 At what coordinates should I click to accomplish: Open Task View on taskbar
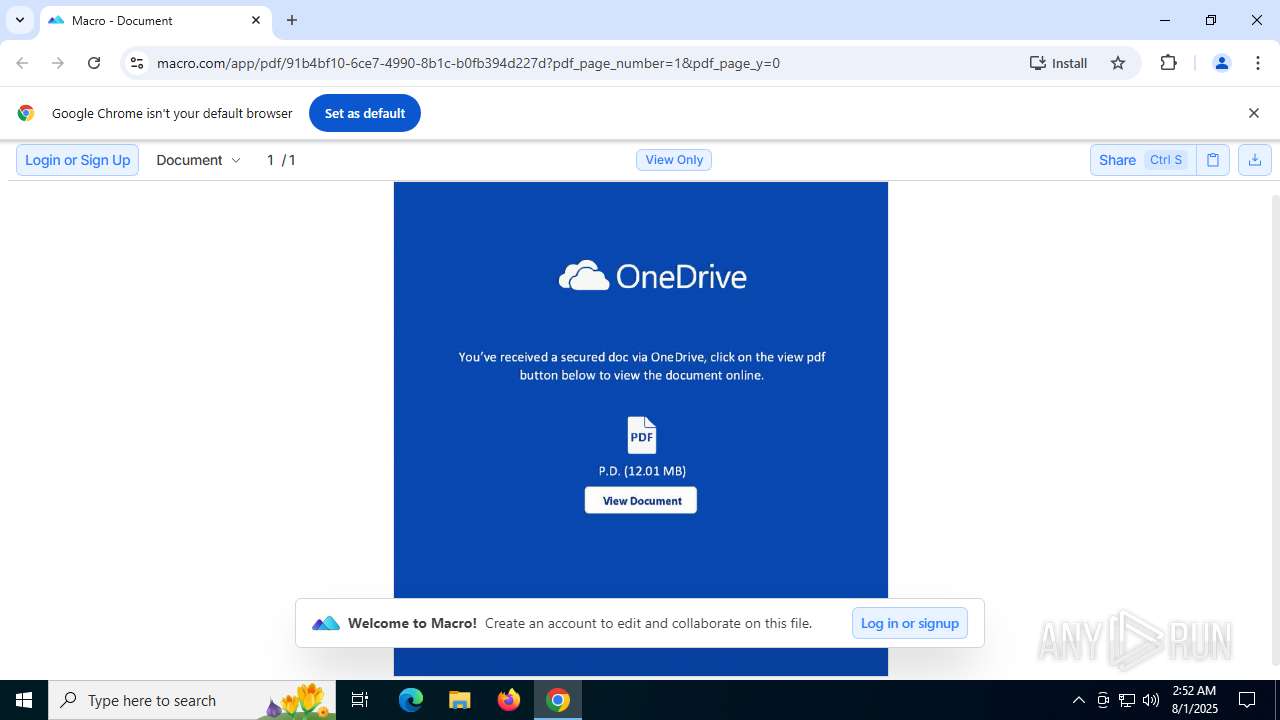pyautogui.click(x=360, y=700)
